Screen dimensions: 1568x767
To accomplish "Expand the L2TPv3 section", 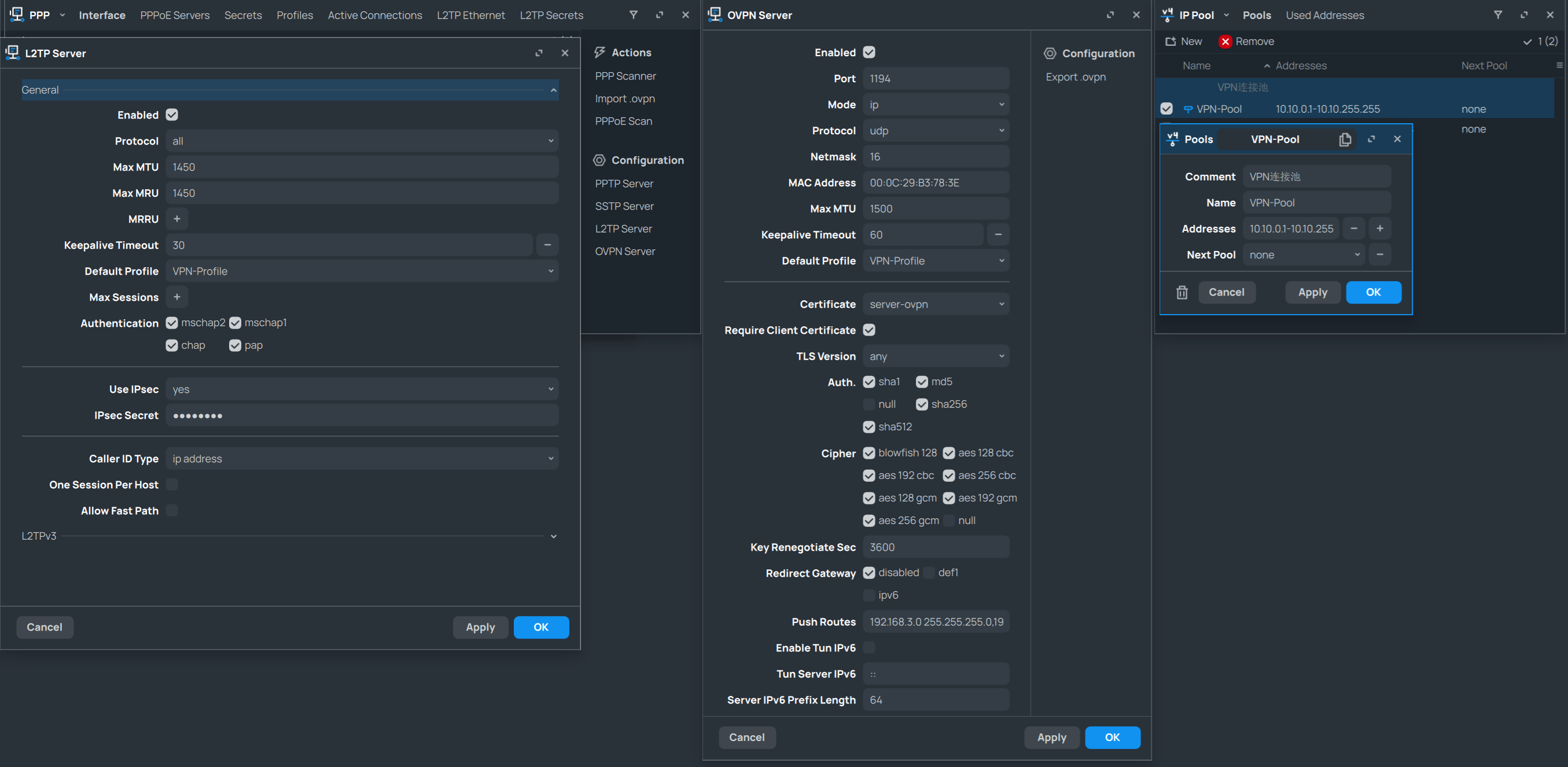I will click(x=553, y=536).
